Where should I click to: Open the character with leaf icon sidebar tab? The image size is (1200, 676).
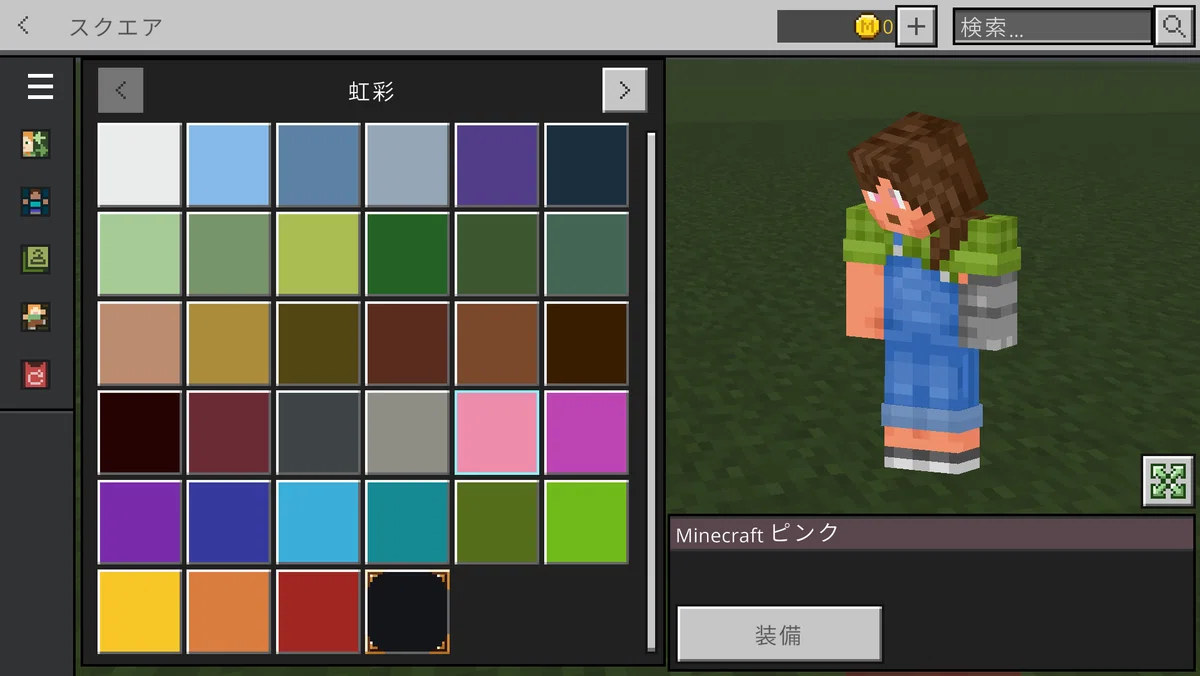click(x=36, y=144)
